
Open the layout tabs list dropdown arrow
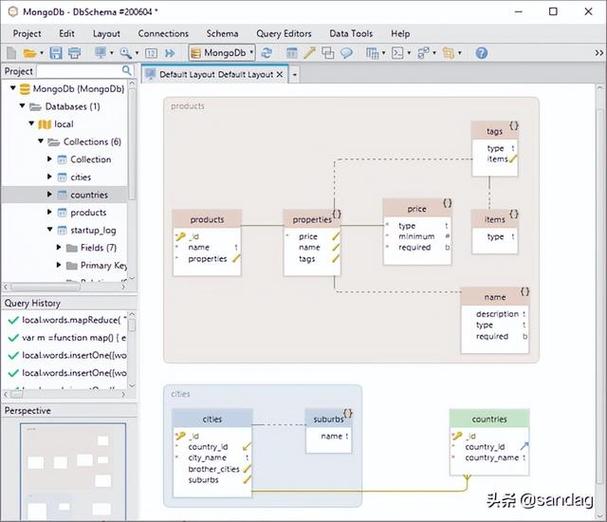click(x=294, y=74)
